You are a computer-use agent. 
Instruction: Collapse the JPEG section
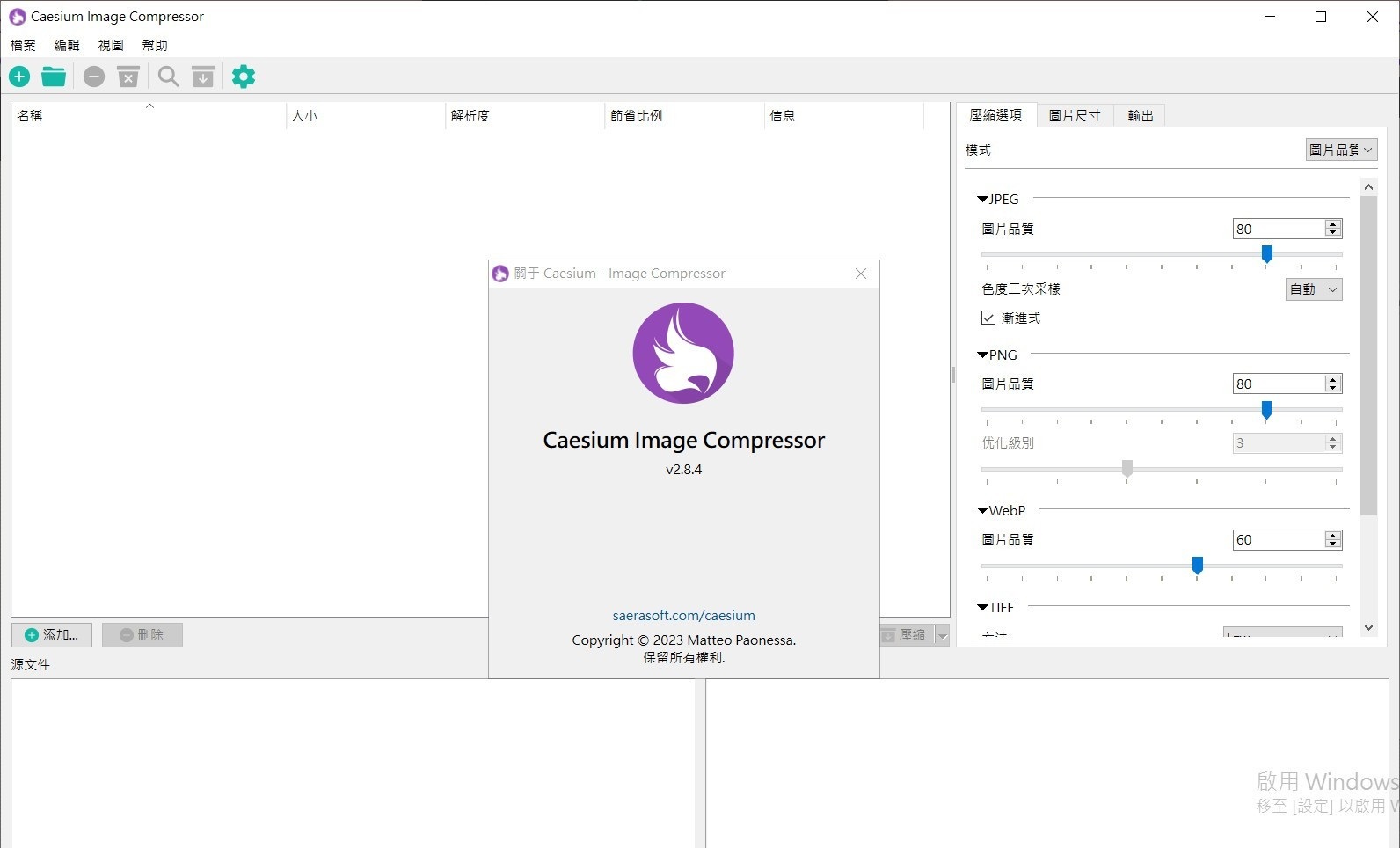[983, 200]
